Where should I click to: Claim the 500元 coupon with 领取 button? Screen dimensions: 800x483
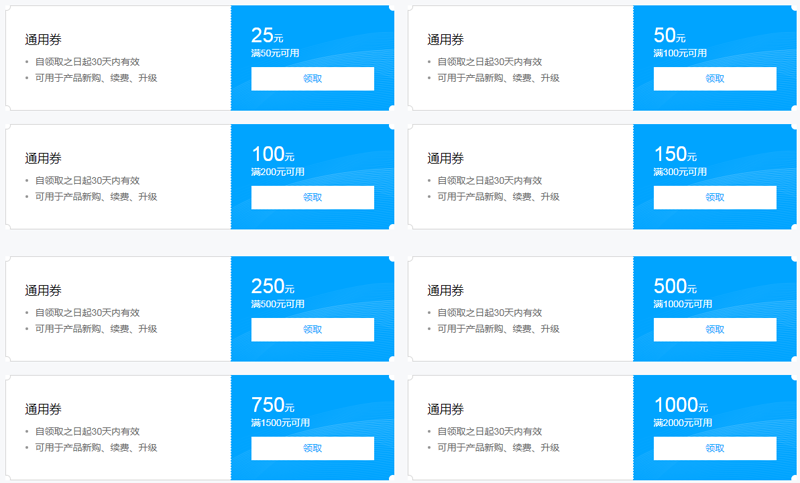click(x=715, y=329)
